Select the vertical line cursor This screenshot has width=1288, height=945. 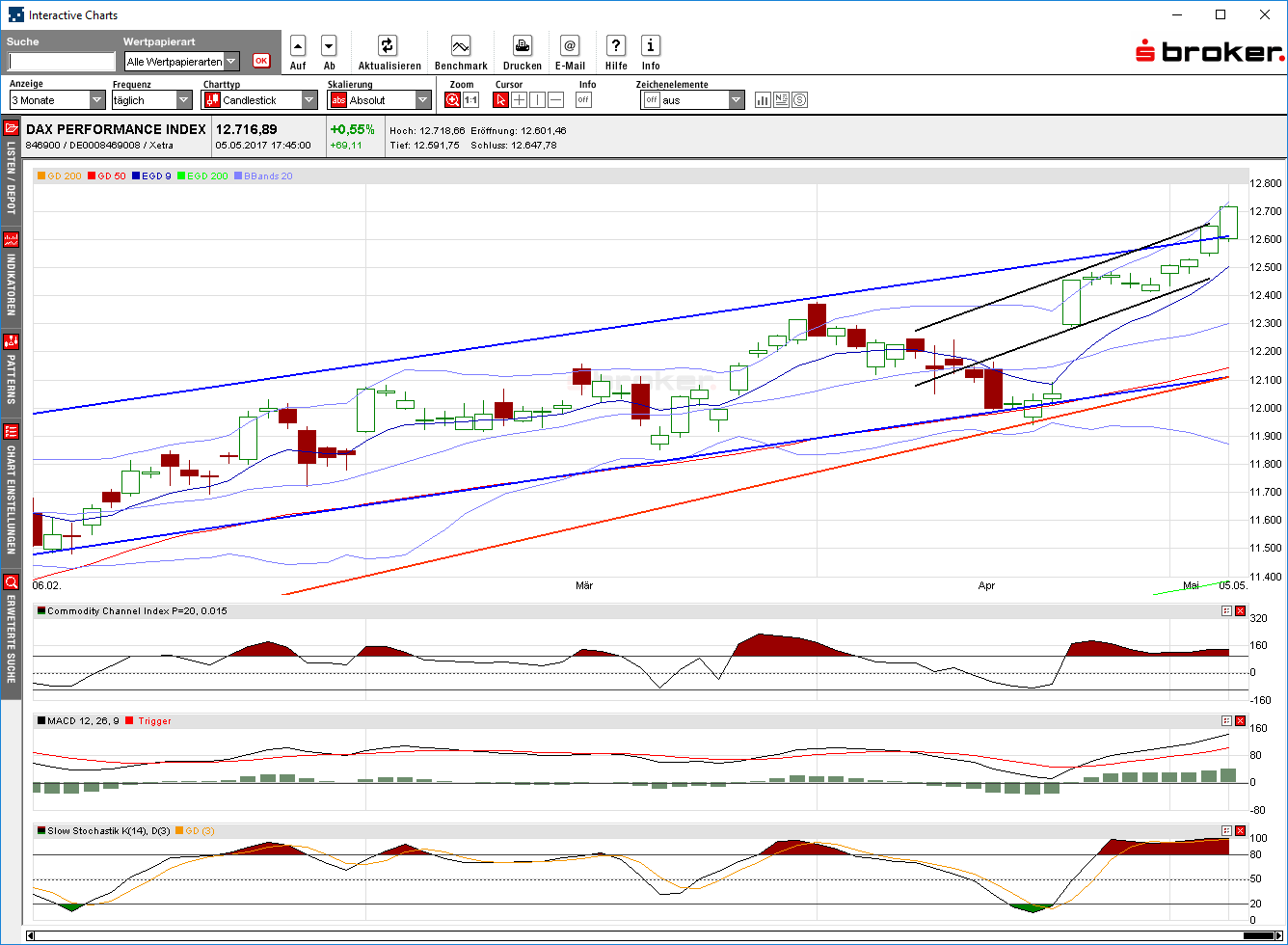(538, 99)
